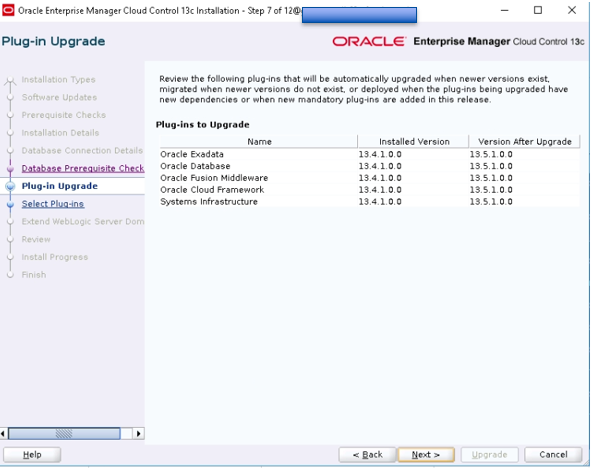
Task: Open Database Prerequisite Check step link
Action: point(83,168)
